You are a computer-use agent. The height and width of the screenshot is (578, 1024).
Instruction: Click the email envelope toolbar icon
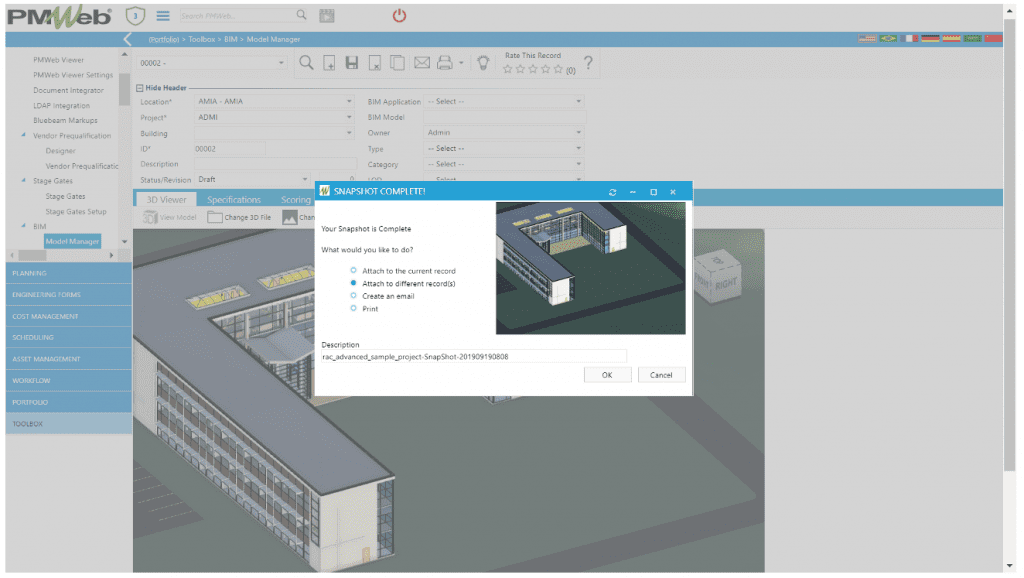point(422,63)
